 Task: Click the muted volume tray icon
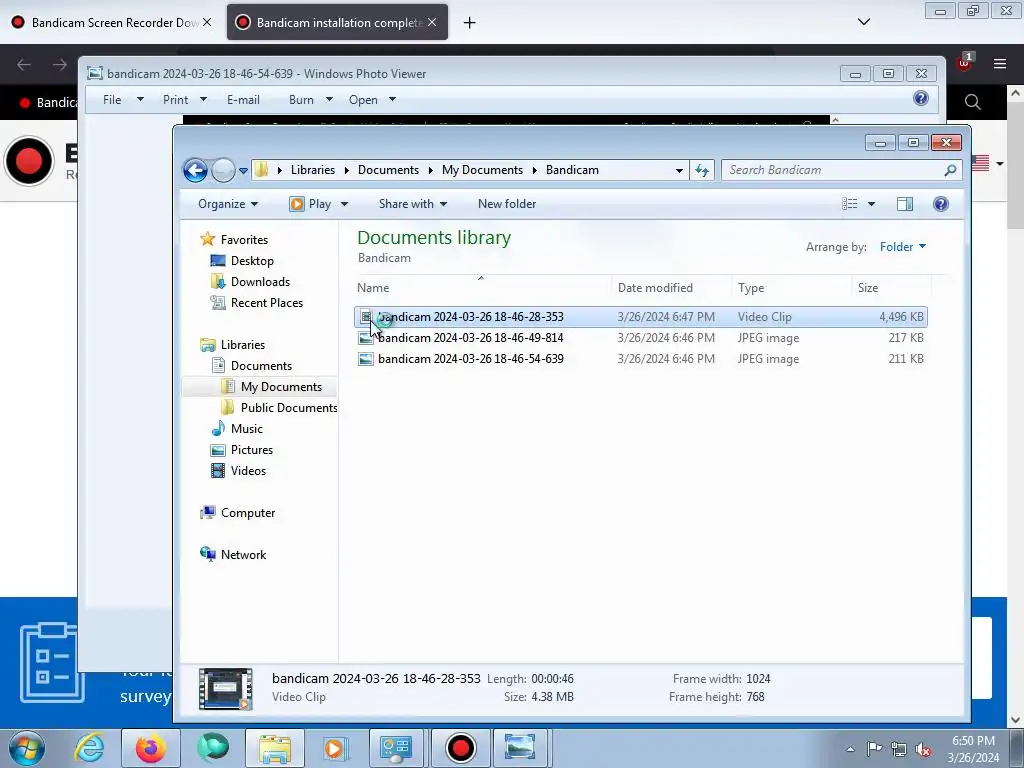tap(922, 749)
